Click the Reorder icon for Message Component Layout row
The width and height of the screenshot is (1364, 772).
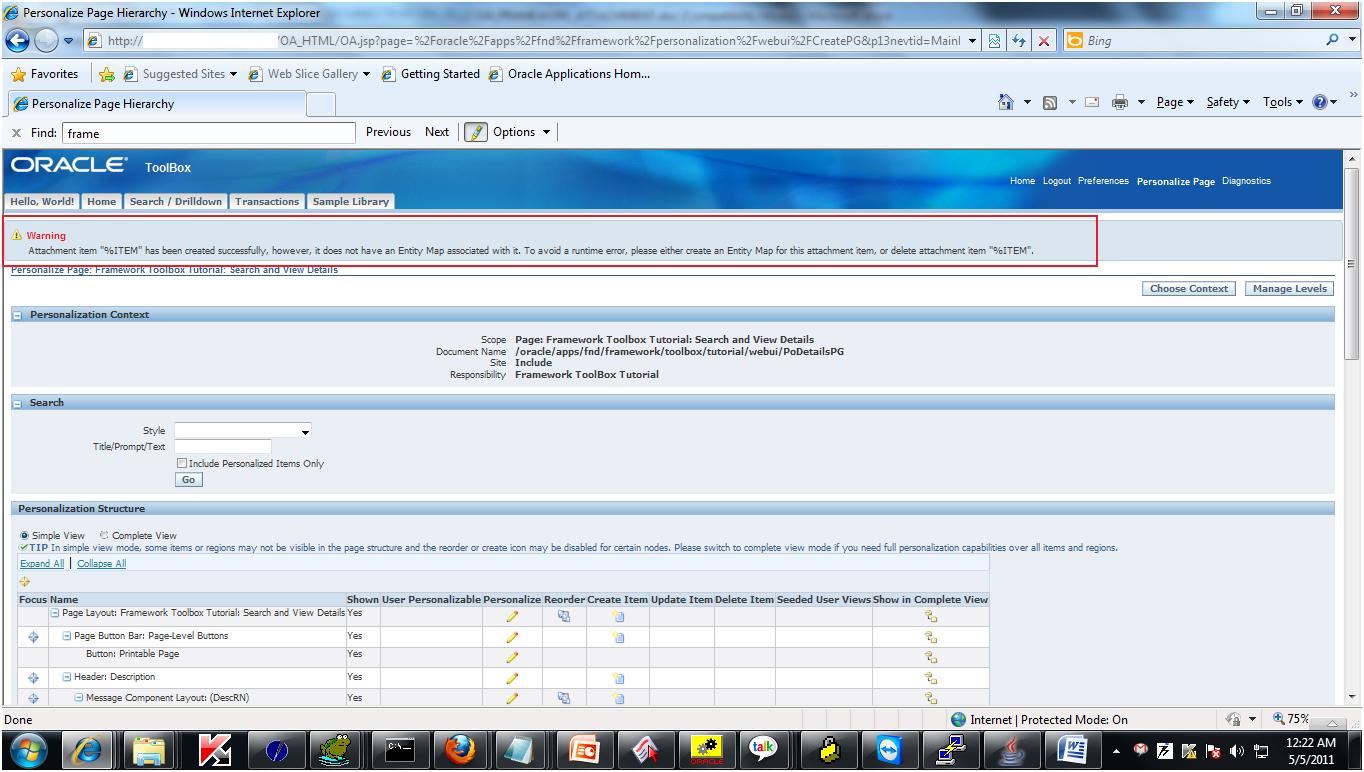pos(564,698)
